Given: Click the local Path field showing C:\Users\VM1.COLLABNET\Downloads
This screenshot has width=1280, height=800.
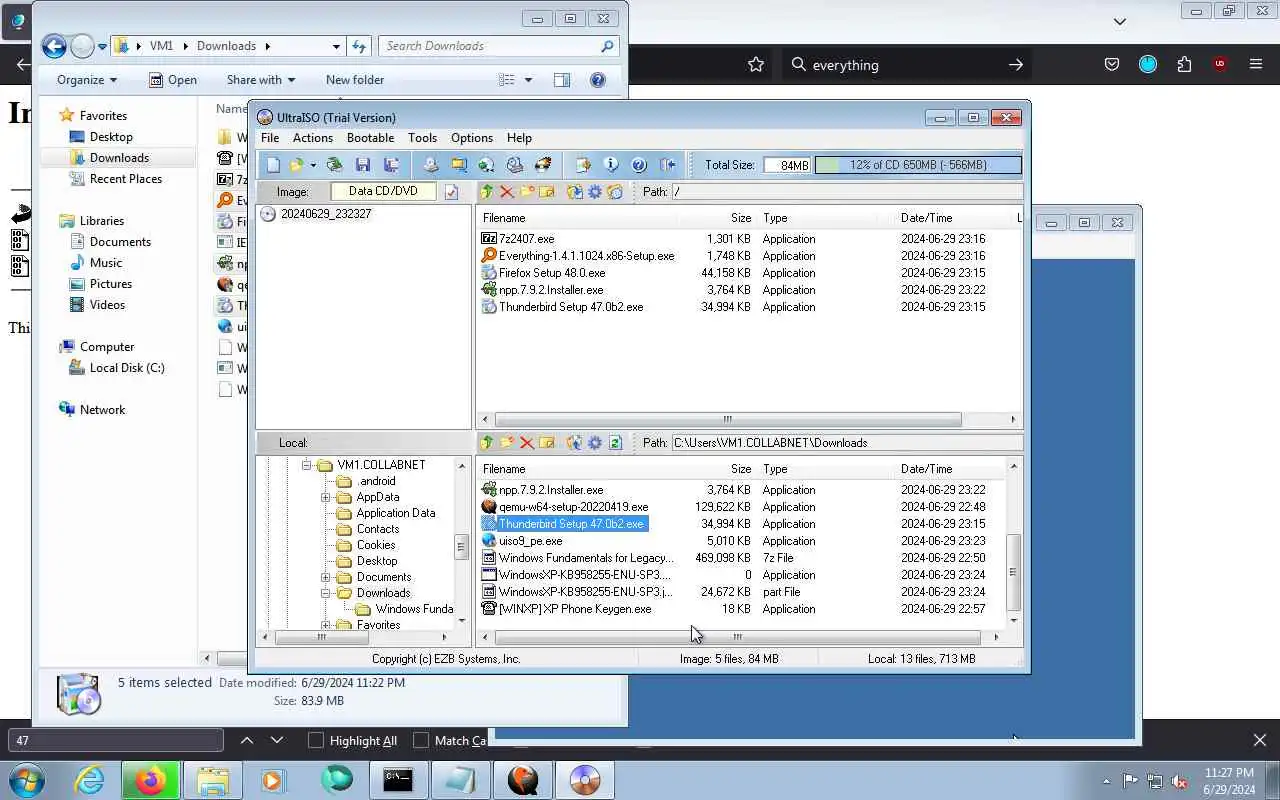Looking at the screenshot, I should click(846, 442).
